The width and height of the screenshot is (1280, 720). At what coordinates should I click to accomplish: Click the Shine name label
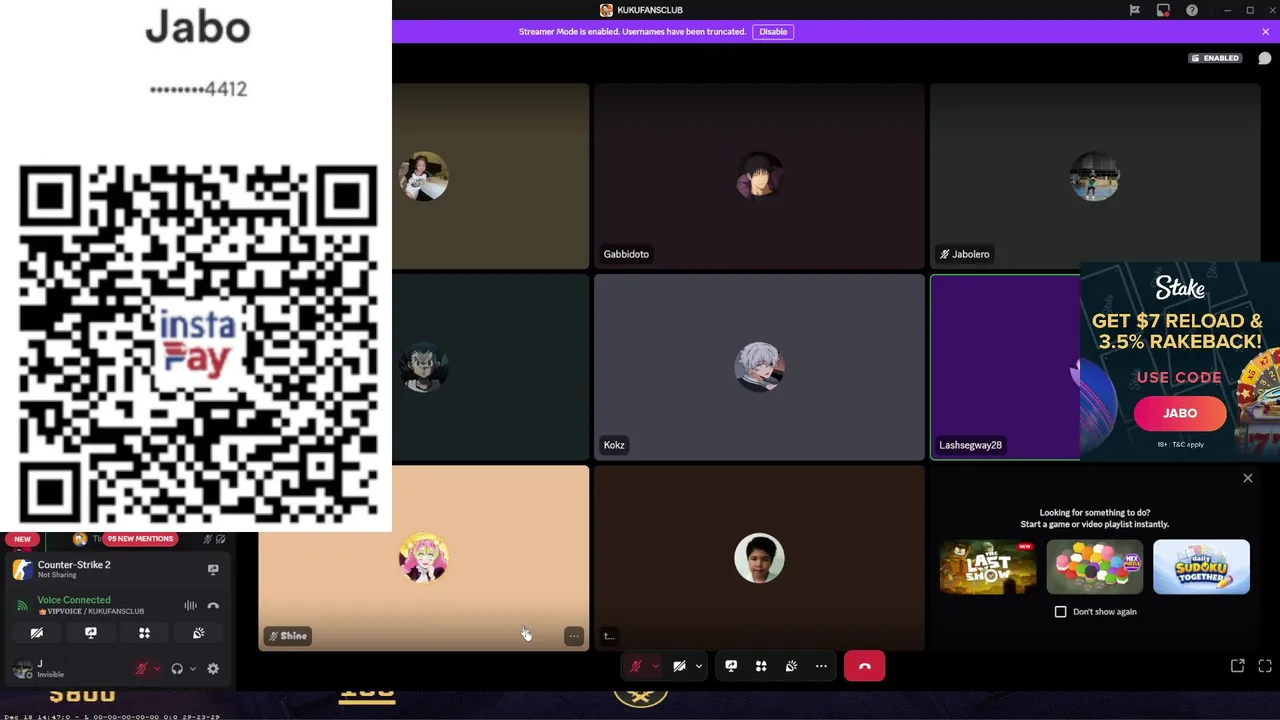coord(288,636)
